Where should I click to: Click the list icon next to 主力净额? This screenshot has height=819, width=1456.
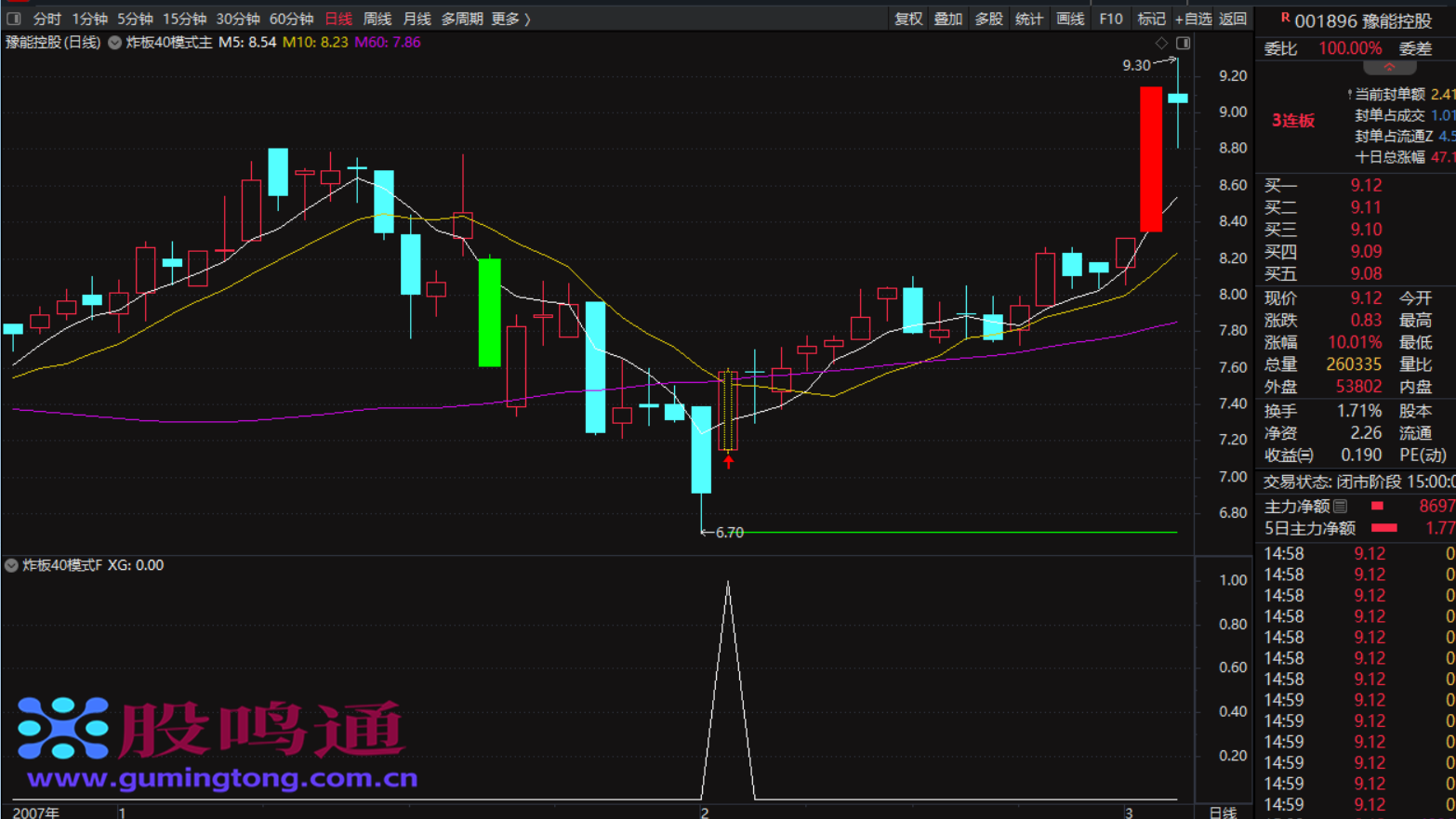pyautogui.click(x=1340, y=506)
